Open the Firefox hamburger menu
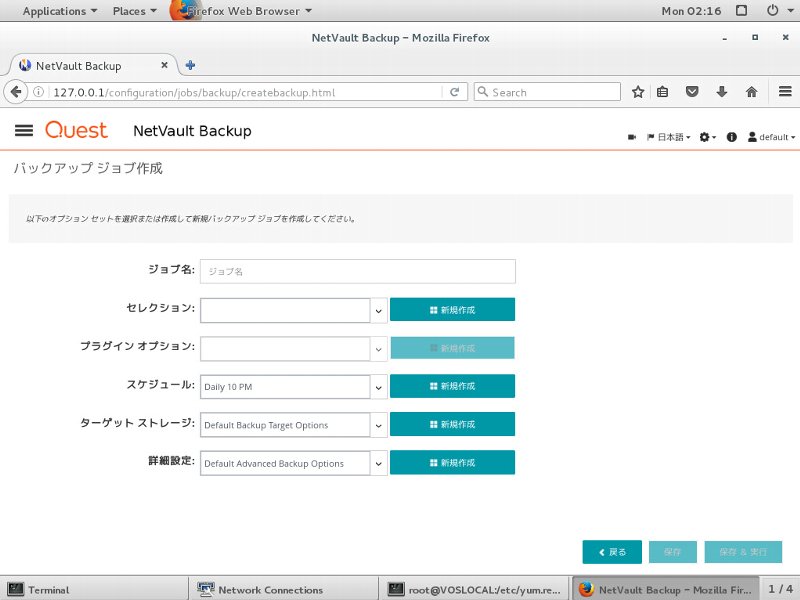The height and width of the screenshot is (600, 800). pyautogui.click(x=785, y=92)
